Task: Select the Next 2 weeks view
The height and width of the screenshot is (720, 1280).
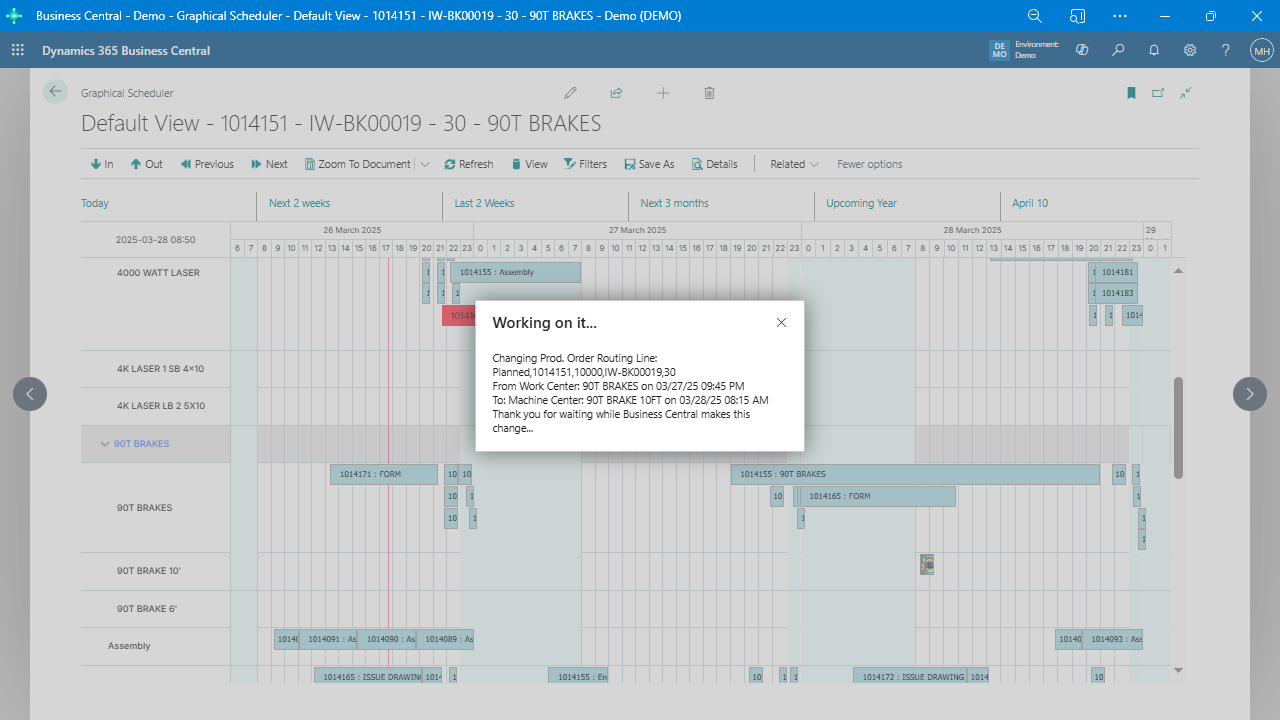Action: tap(299, 203)
